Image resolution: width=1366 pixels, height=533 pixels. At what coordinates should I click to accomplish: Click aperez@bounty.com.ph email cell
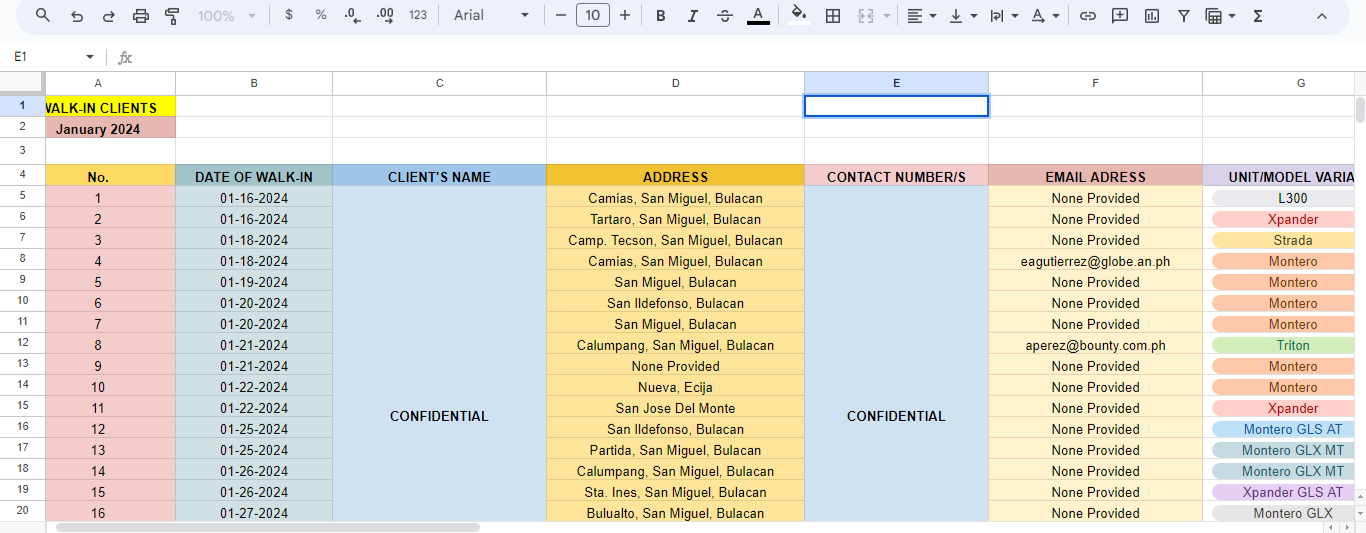point(1095,345)
